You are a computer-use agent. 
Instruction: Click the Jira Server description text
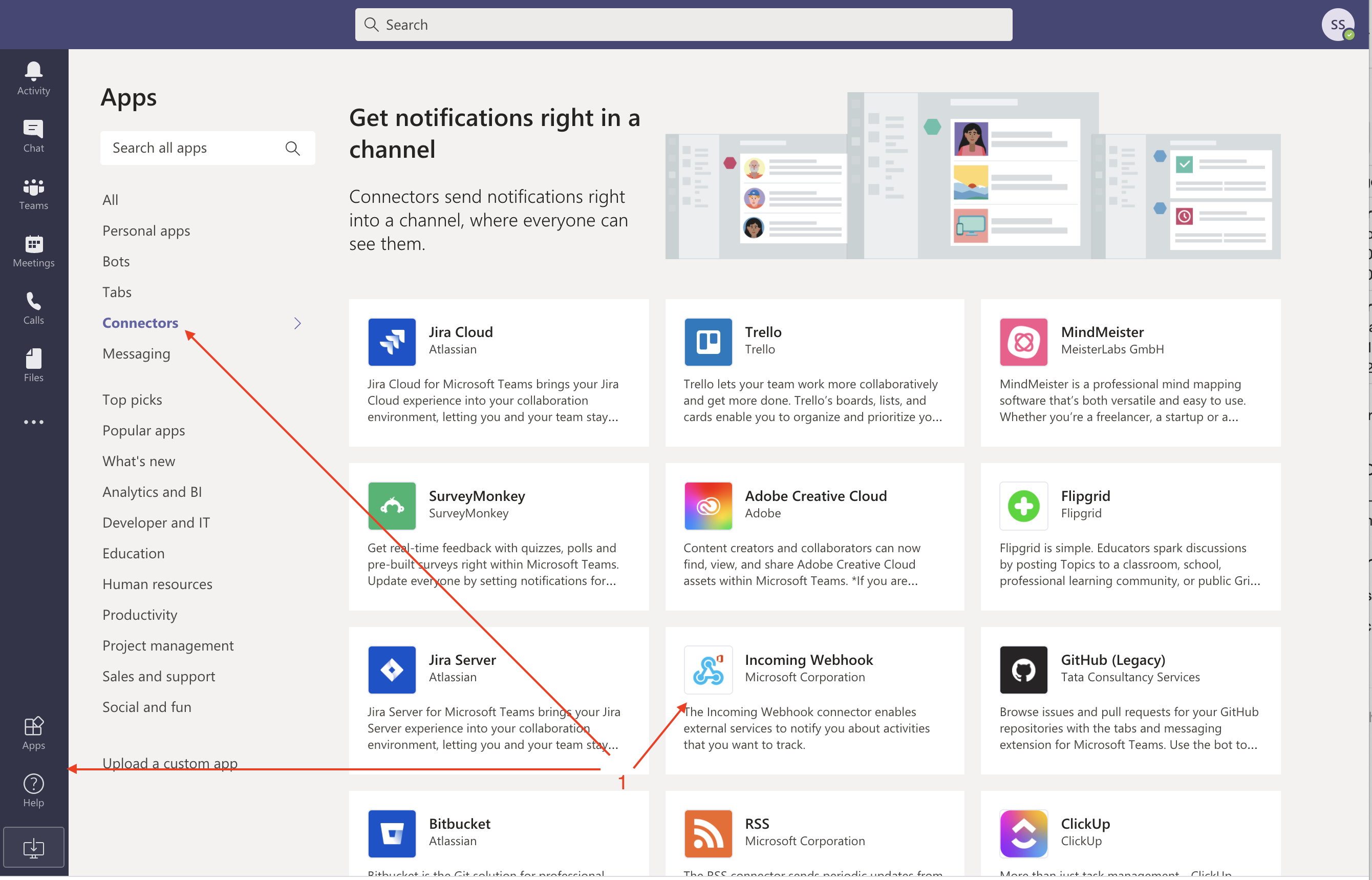(494, 728)
